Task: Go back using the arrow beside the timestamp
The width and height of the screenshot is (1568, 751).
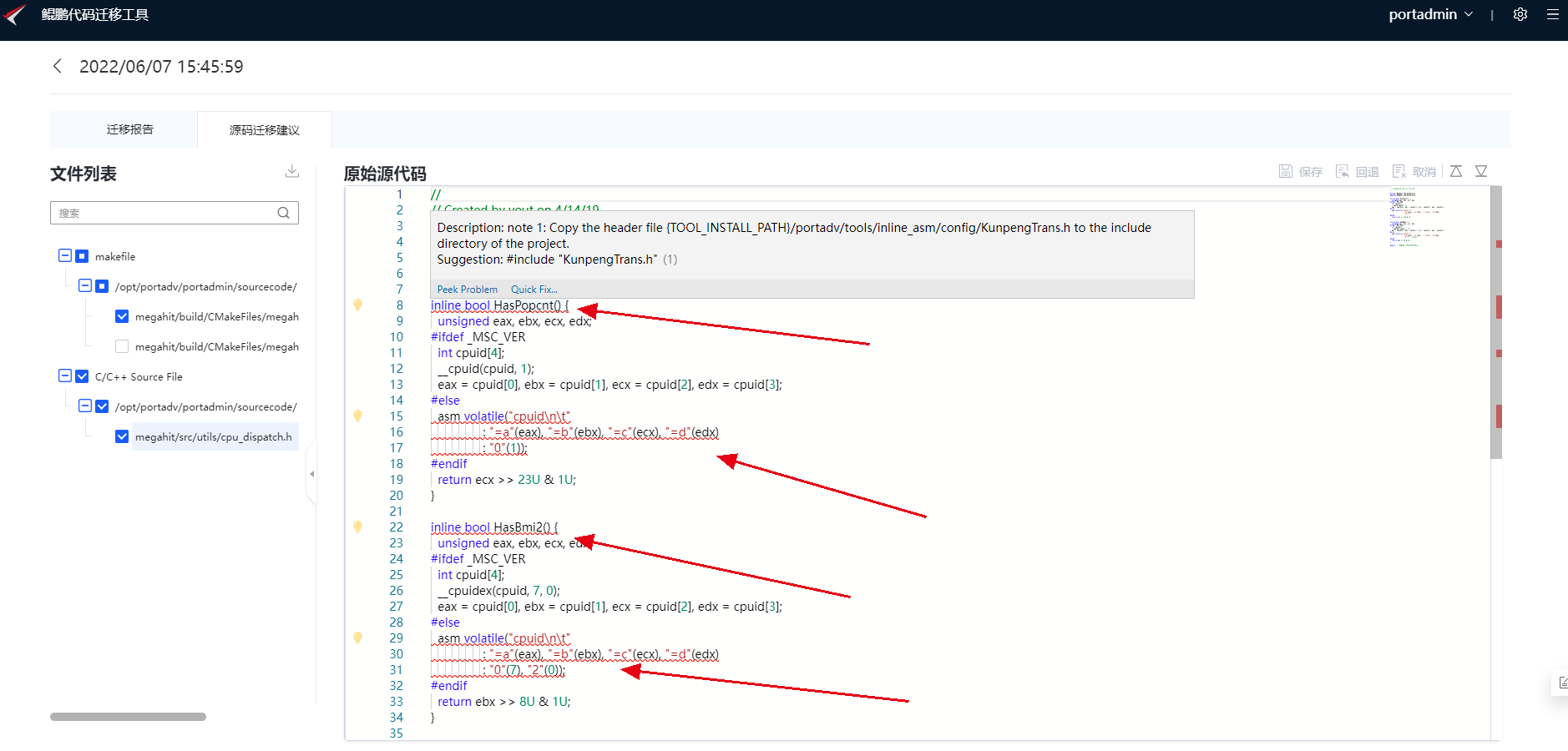Action: (x=58, y=66)
